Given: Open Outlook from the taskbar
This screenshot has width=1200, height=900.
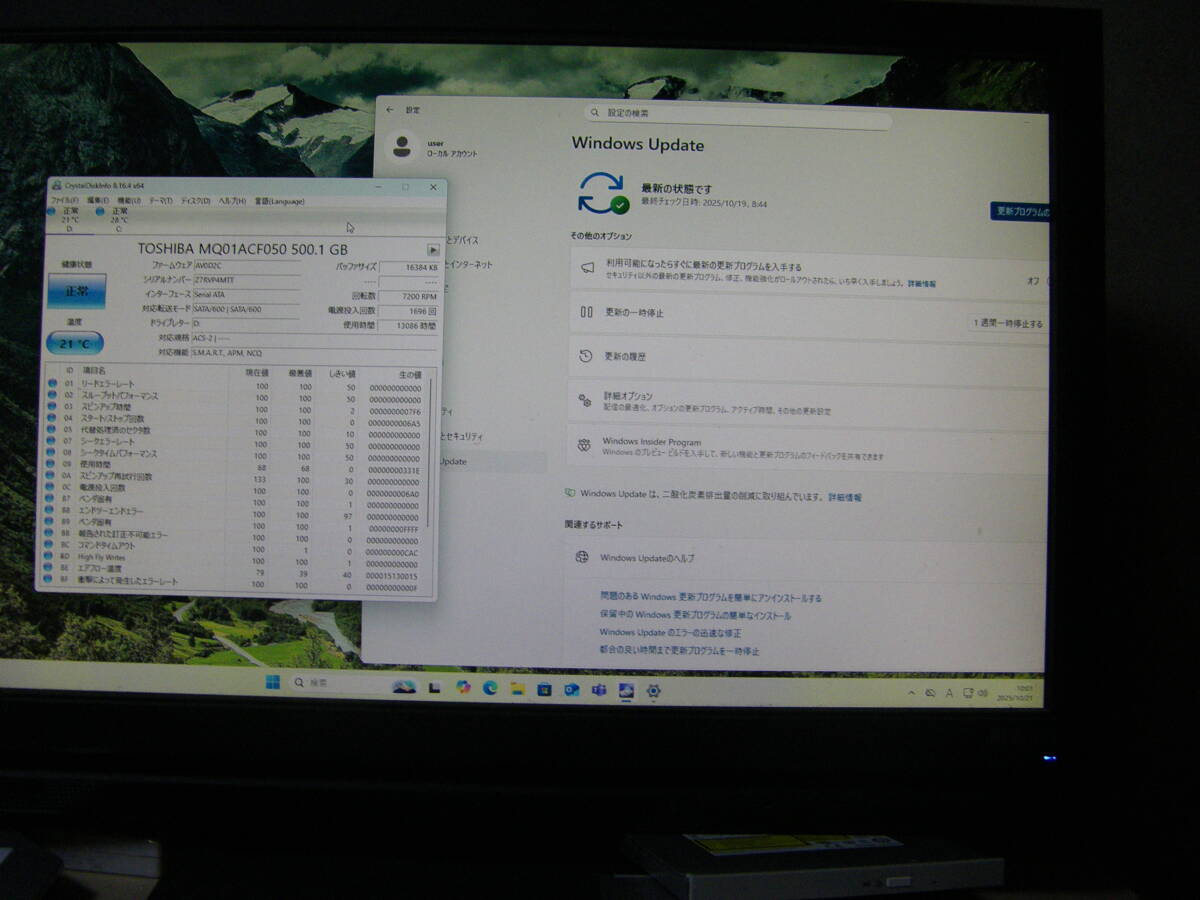Looking at the screenshot, I should pos(571,689).
